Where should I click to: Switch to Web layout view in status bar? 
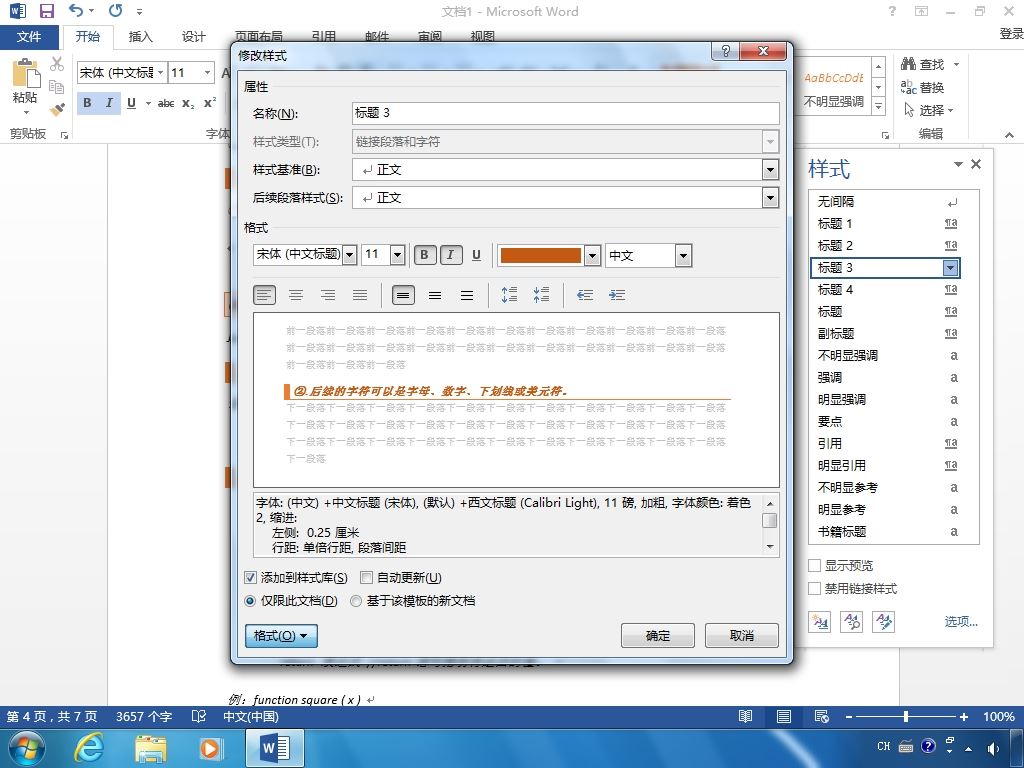pyautogui.click(x=822, y=716)
